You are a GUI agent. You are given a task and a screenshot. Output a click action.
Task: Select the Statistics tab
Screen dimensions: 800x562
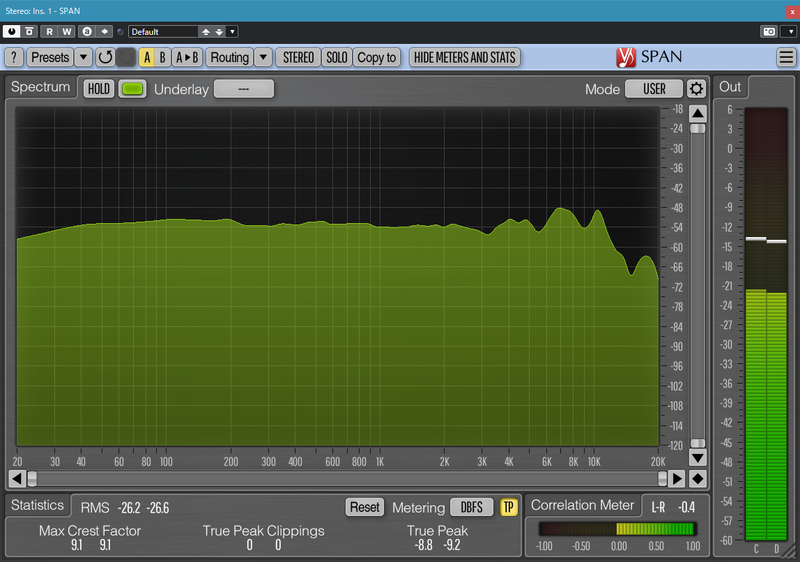click(37, 505)
